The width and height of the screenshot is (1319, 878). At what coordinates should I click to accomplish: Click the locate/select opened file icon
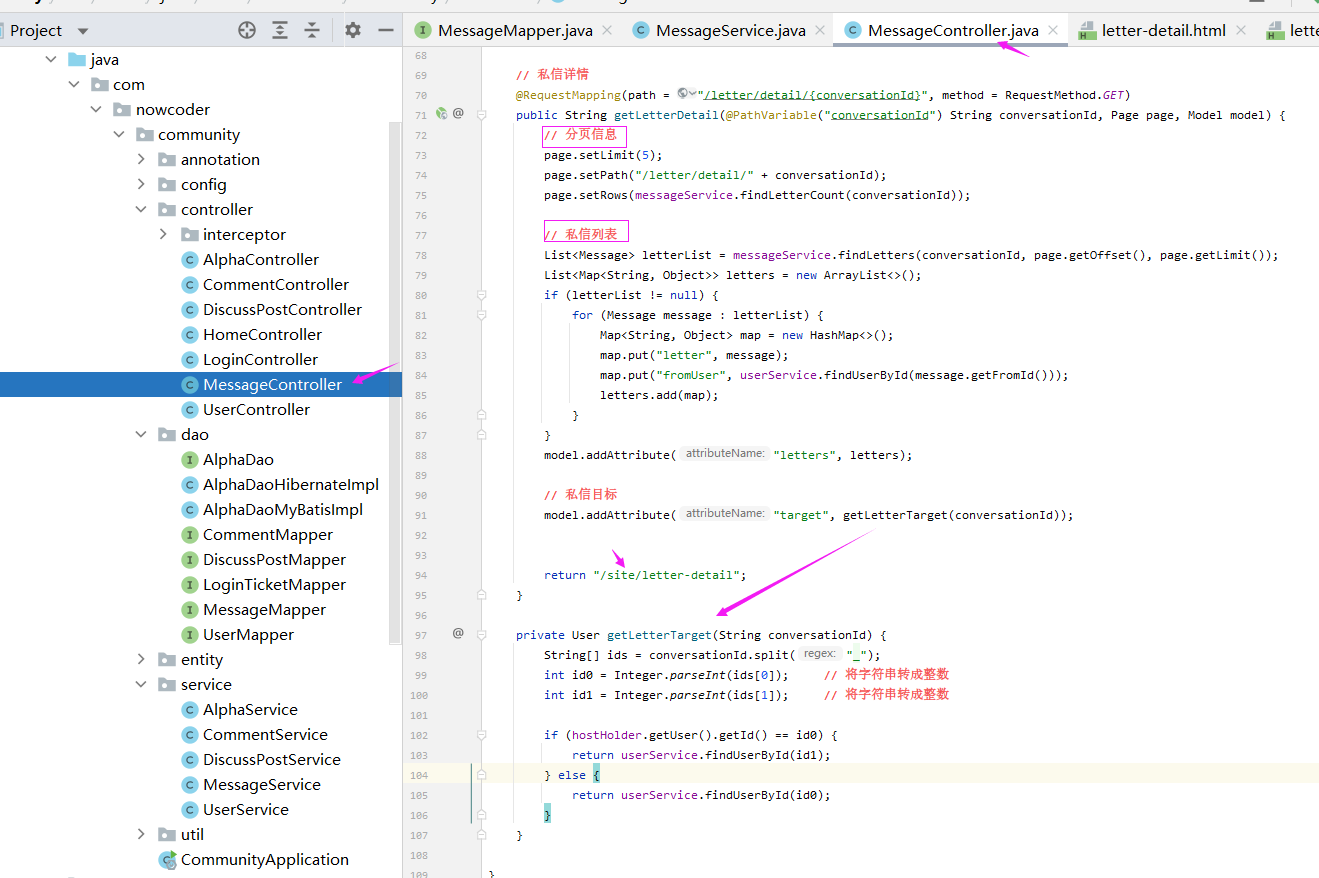(247, 31)
